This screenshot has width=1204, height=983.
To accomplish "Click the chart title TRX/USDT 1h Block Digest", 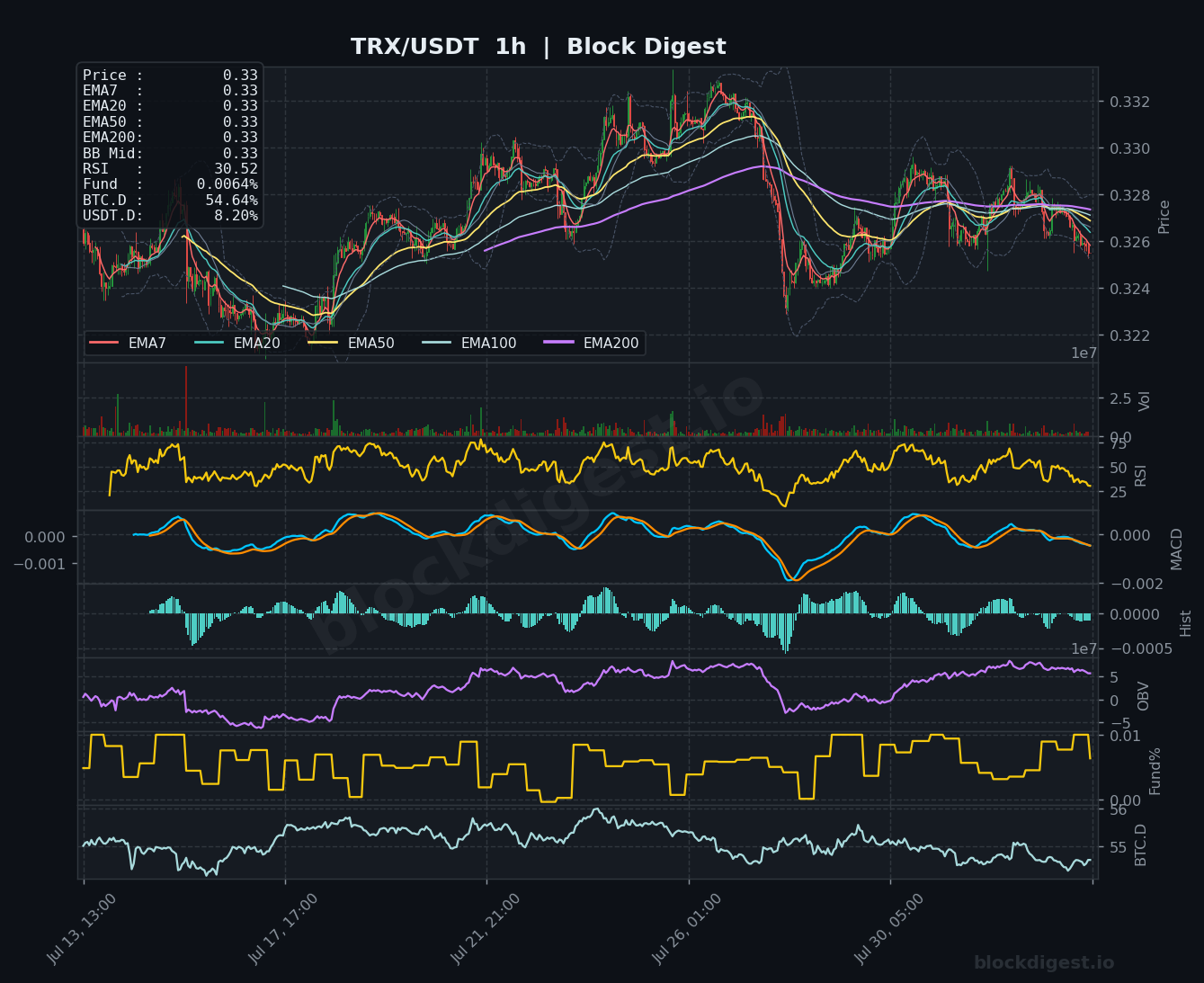I will click(x=538, y=47).
